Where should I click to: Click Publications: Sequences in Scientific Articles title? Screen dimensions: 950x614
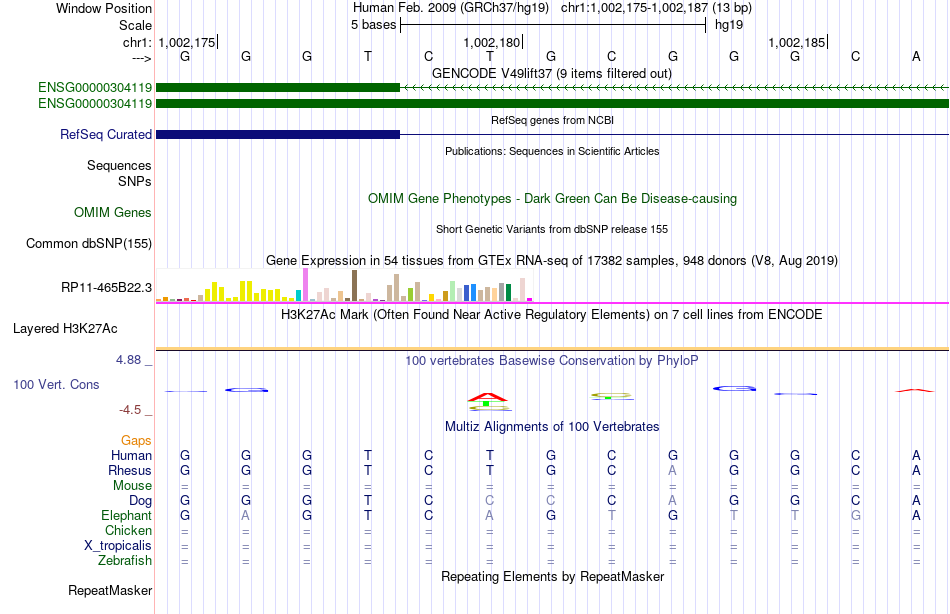552,151
